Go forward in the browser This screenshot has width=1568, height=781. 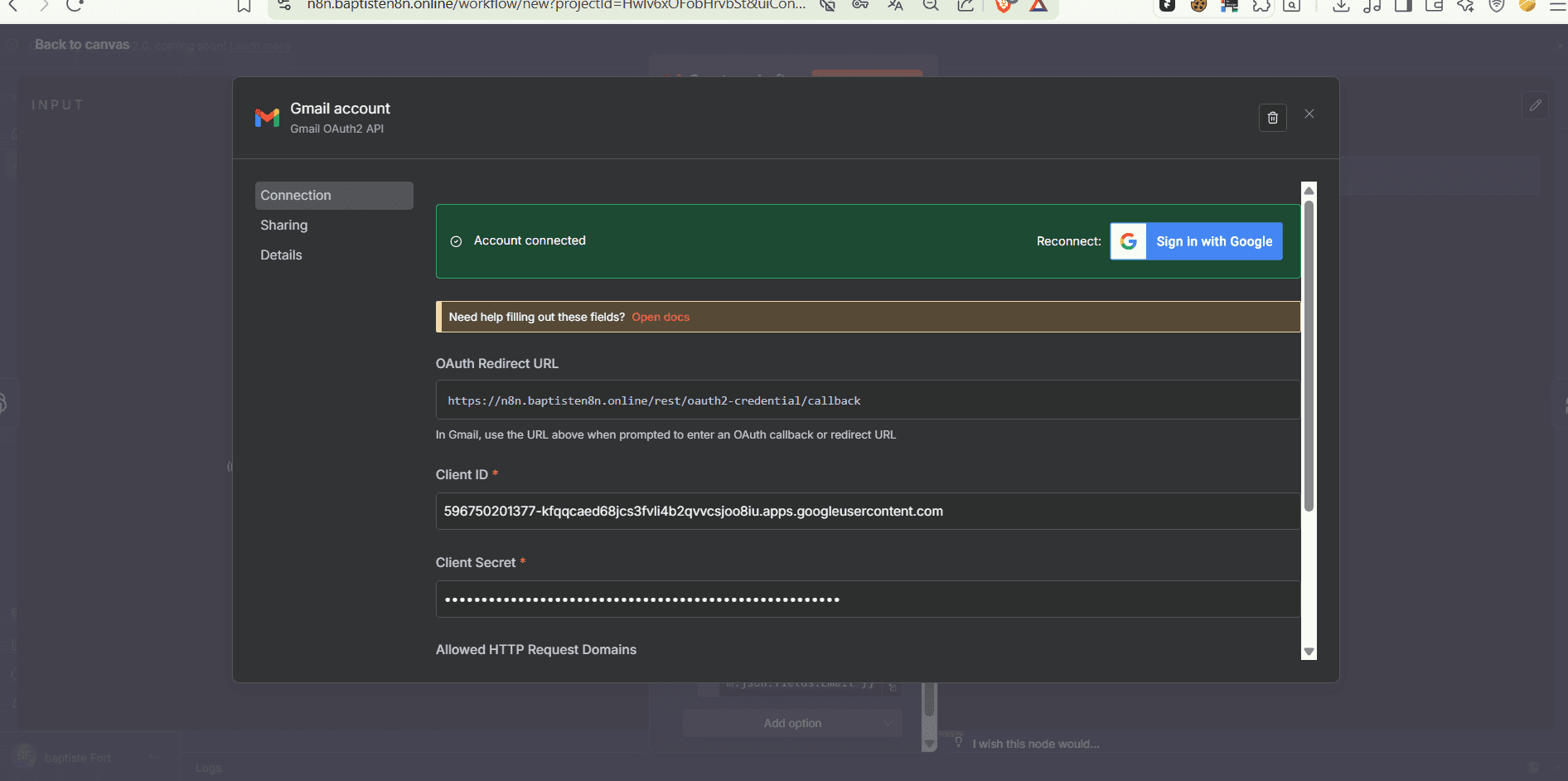pyautogui.click(x=44, y=6)
